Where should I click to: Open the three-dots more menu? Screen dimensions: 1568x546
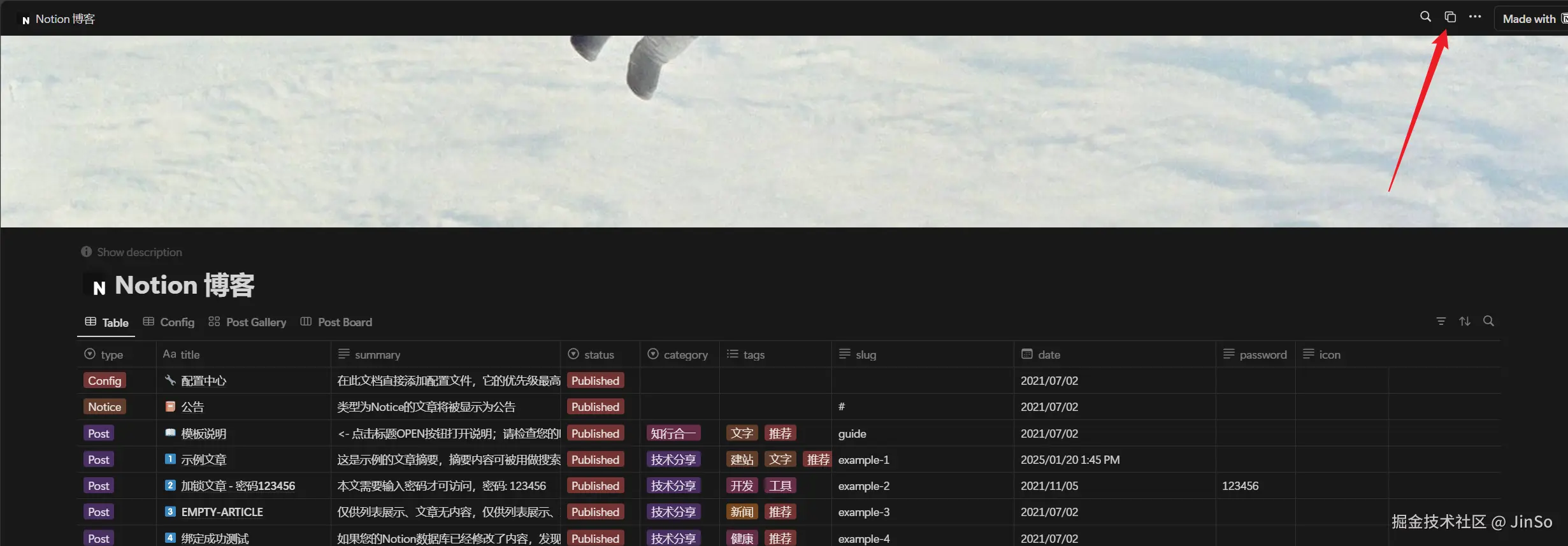tap(1475, 17)
